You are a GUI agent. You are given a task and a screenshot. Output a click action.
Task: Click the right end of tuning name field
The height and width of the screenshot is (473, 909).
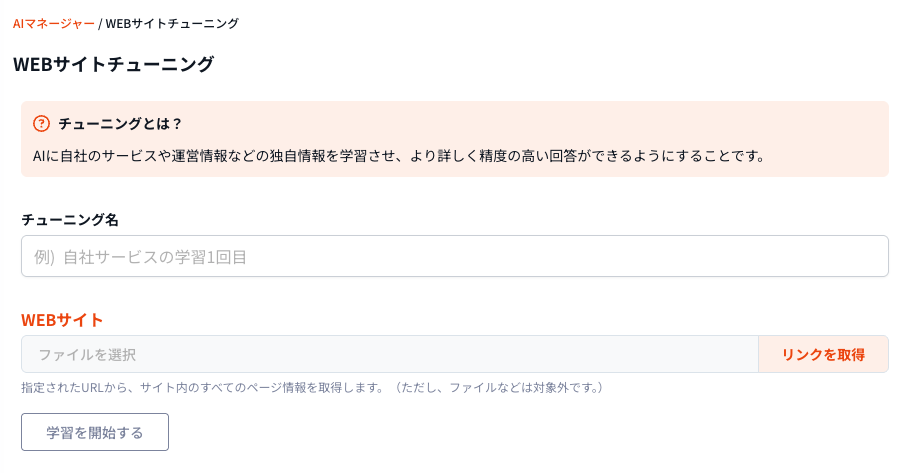860,256
